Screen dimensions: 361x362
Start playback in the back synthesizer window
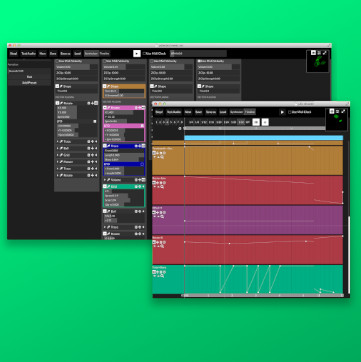137,54
